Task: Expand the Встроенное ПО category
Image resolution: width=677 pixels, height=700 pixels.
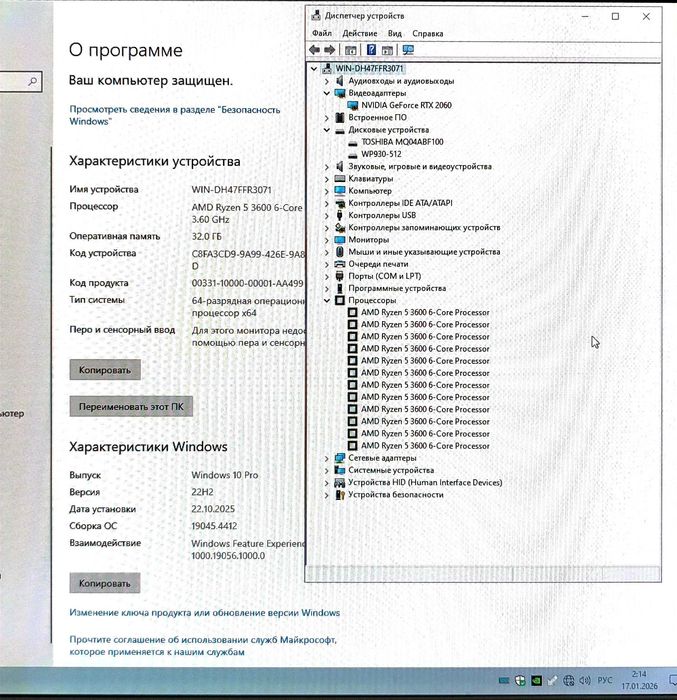Action: [x=327, y=118]
